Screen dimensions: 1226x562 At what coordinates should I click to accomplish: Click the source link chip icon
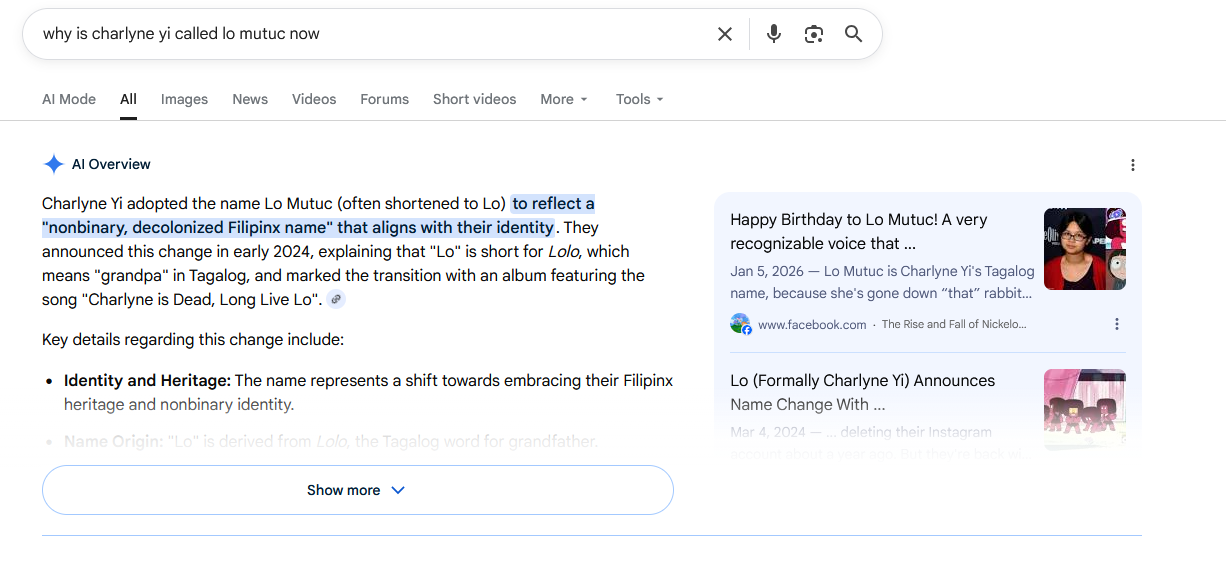tap(336, 299)
